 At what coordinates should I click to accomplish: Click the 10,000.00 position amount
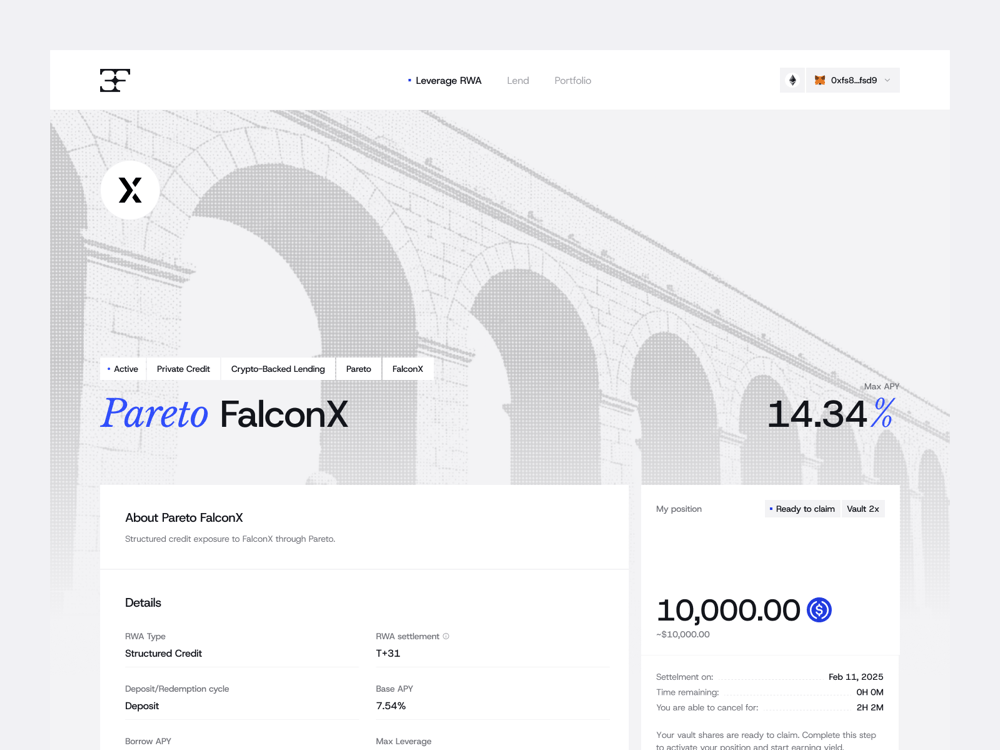(x=728, y=610)
